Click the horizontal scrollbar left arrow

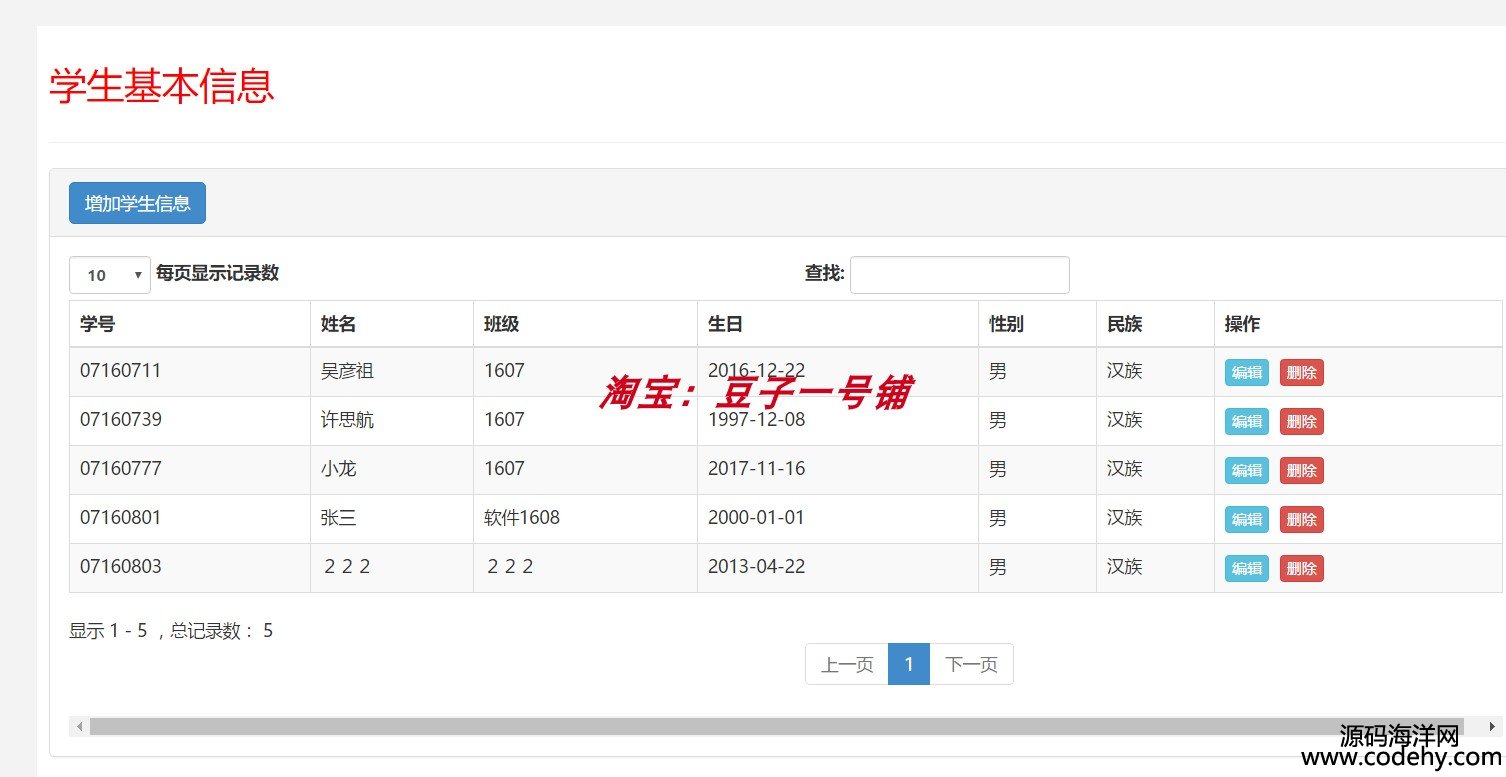(x=80, y=727)
